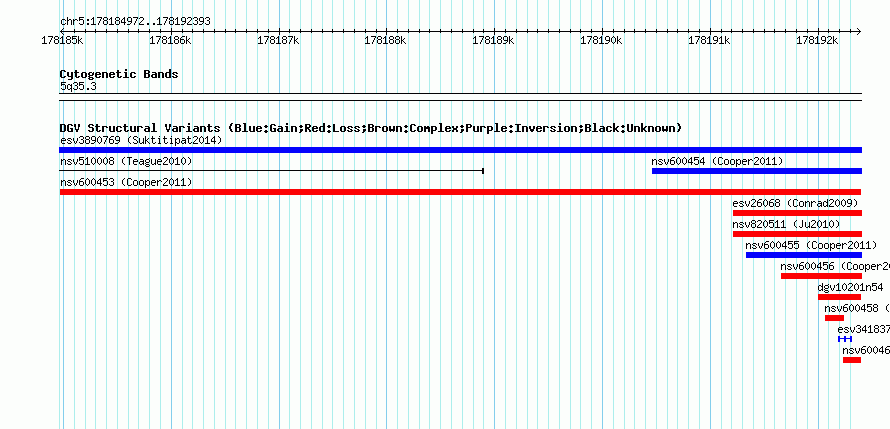Select the blue nsv600454 gain bar
The image size is (890, 429).
(x=757, y=171)
